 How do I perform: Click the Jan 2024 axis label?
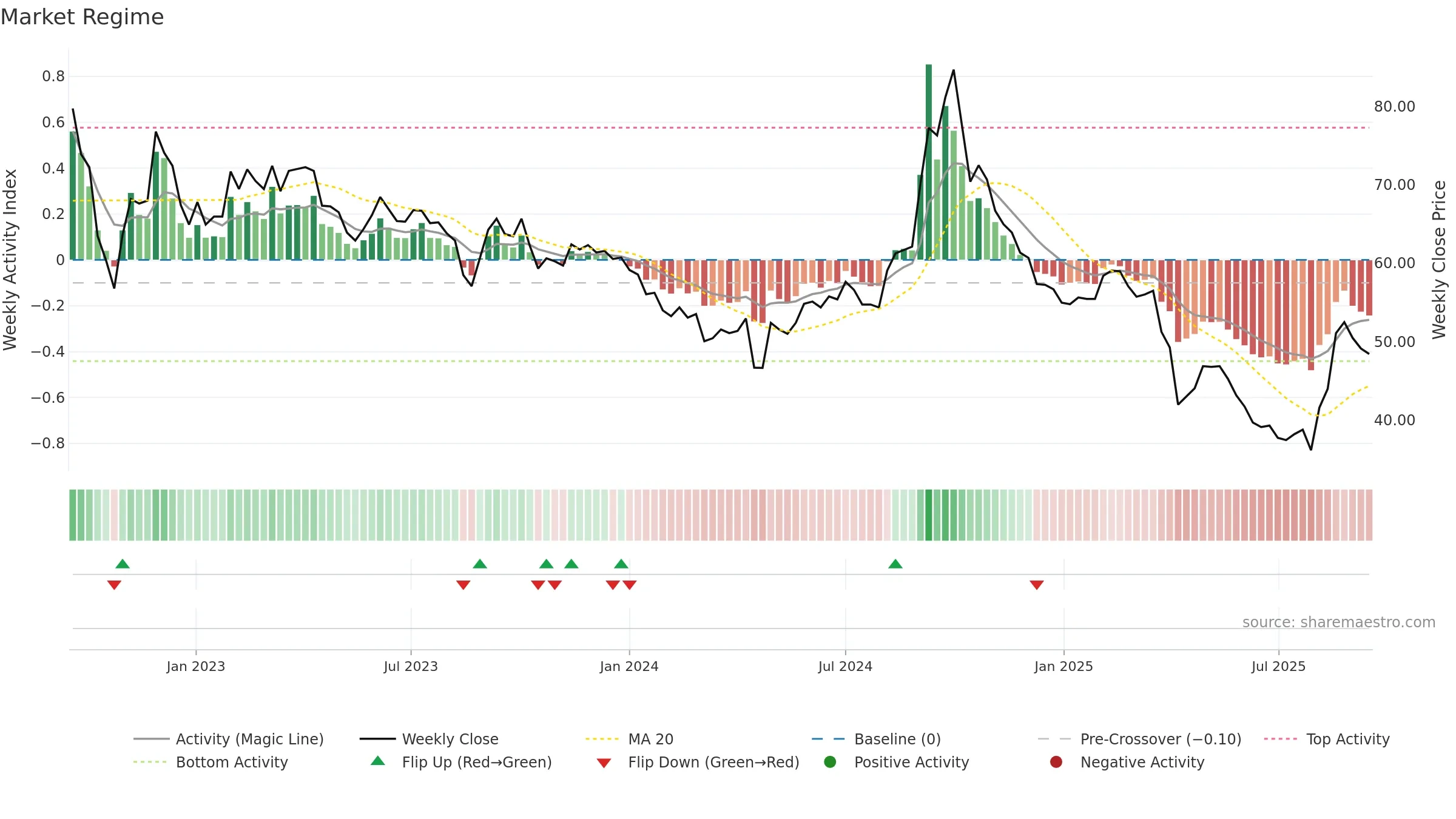pyautogui.click(x=629, y=666)
